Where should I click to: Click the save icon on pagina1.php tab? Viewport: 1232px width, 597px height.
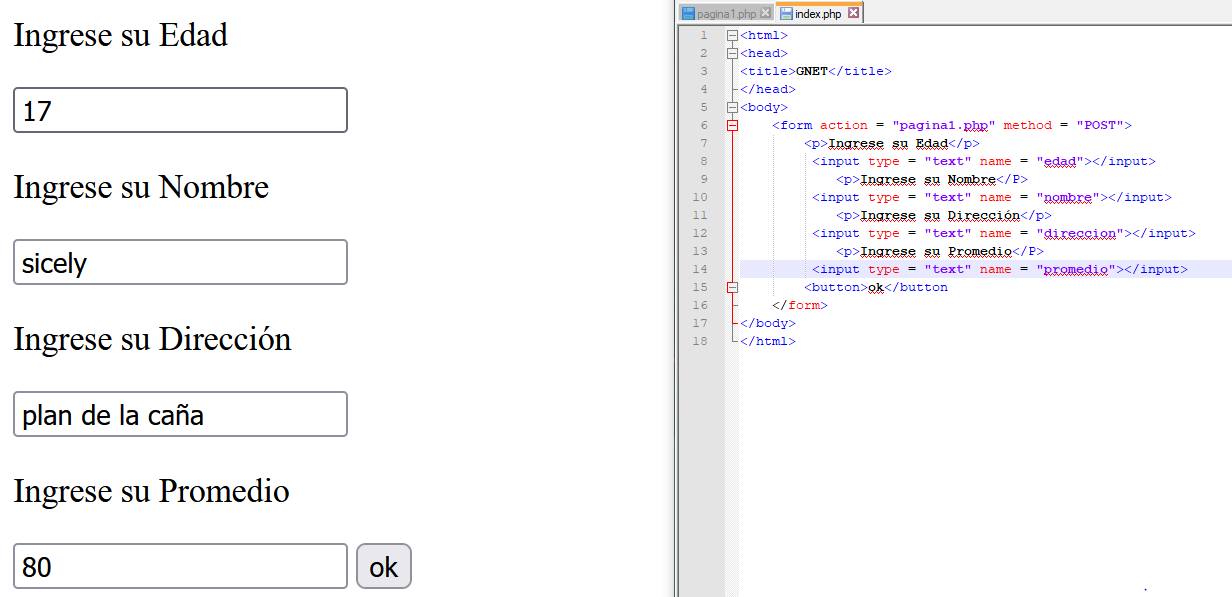(688, 13)
